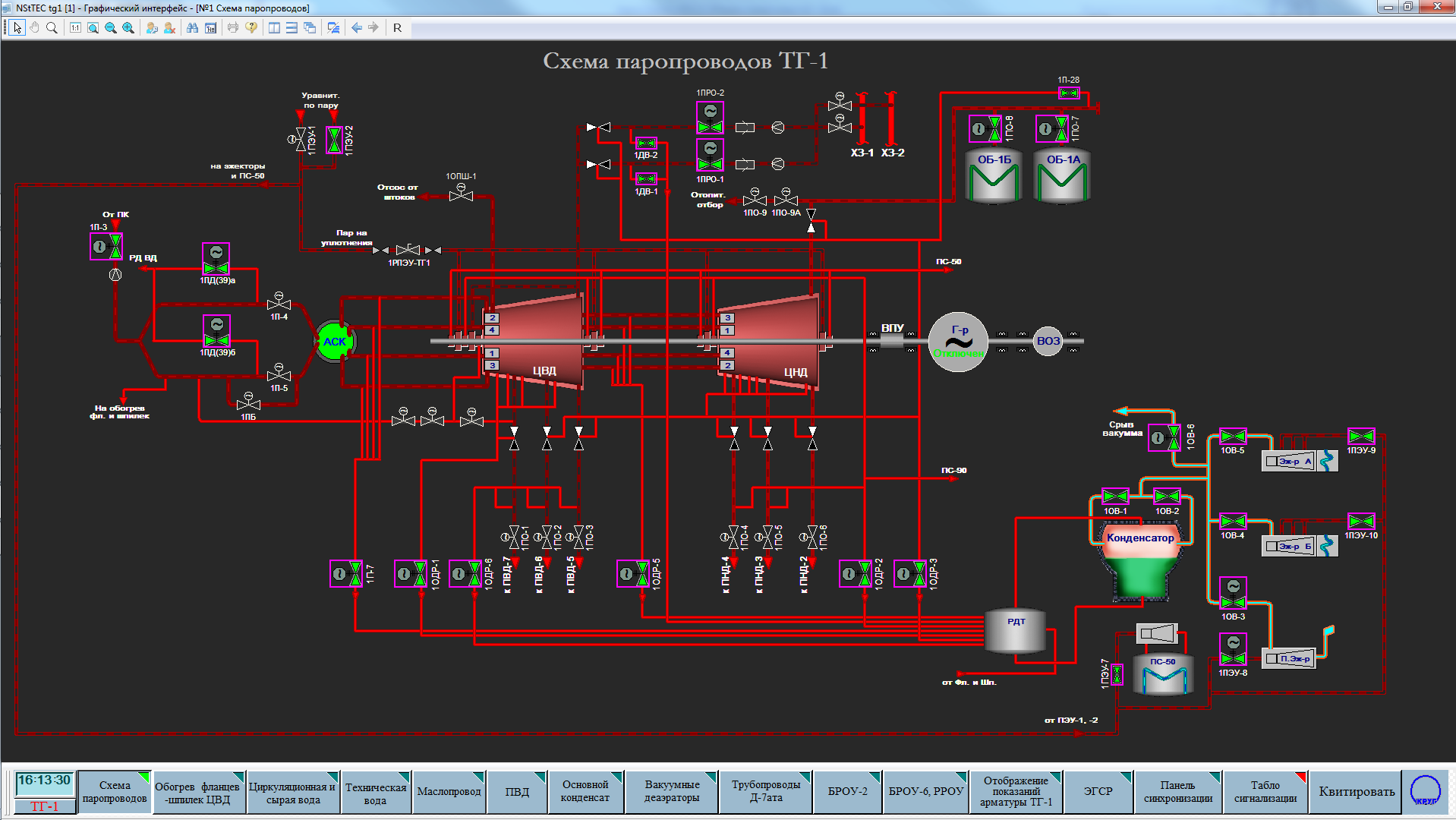Click the zoom out magnifier icon

click(111, 28)
